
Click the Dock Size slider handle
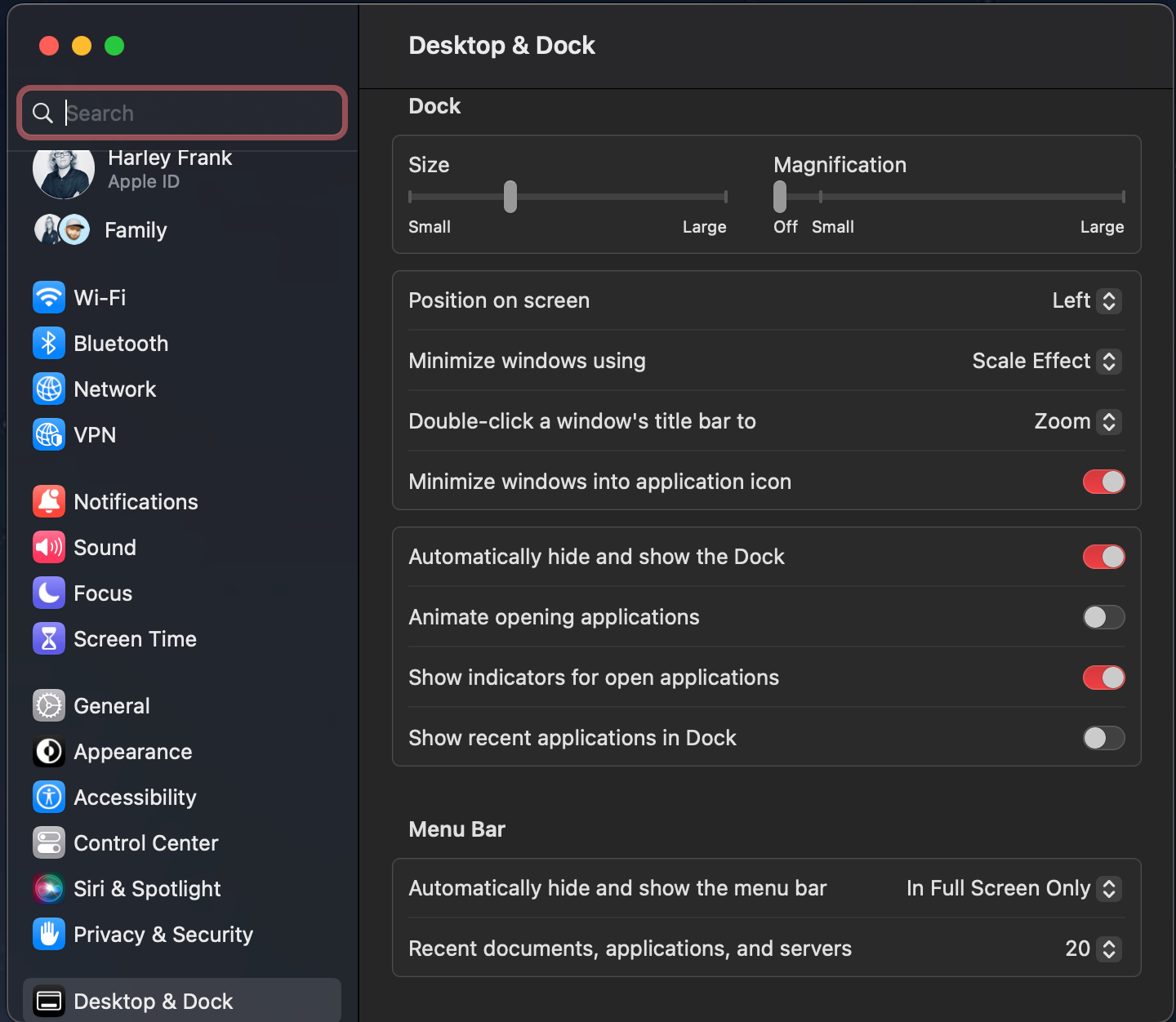(x=510, y=197)
